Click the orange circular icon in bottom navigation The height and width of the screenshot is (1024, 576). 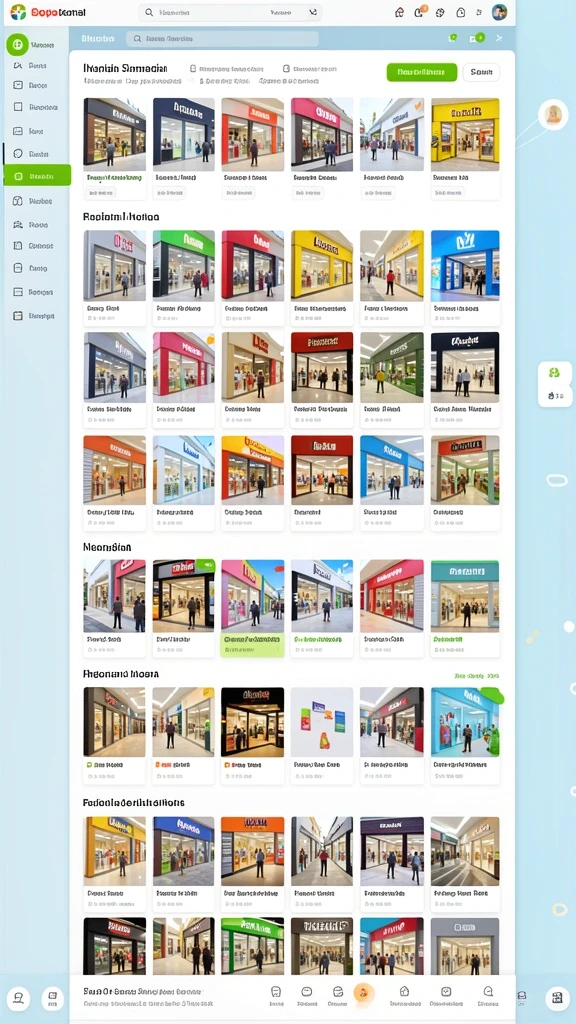tap(364, 994)
